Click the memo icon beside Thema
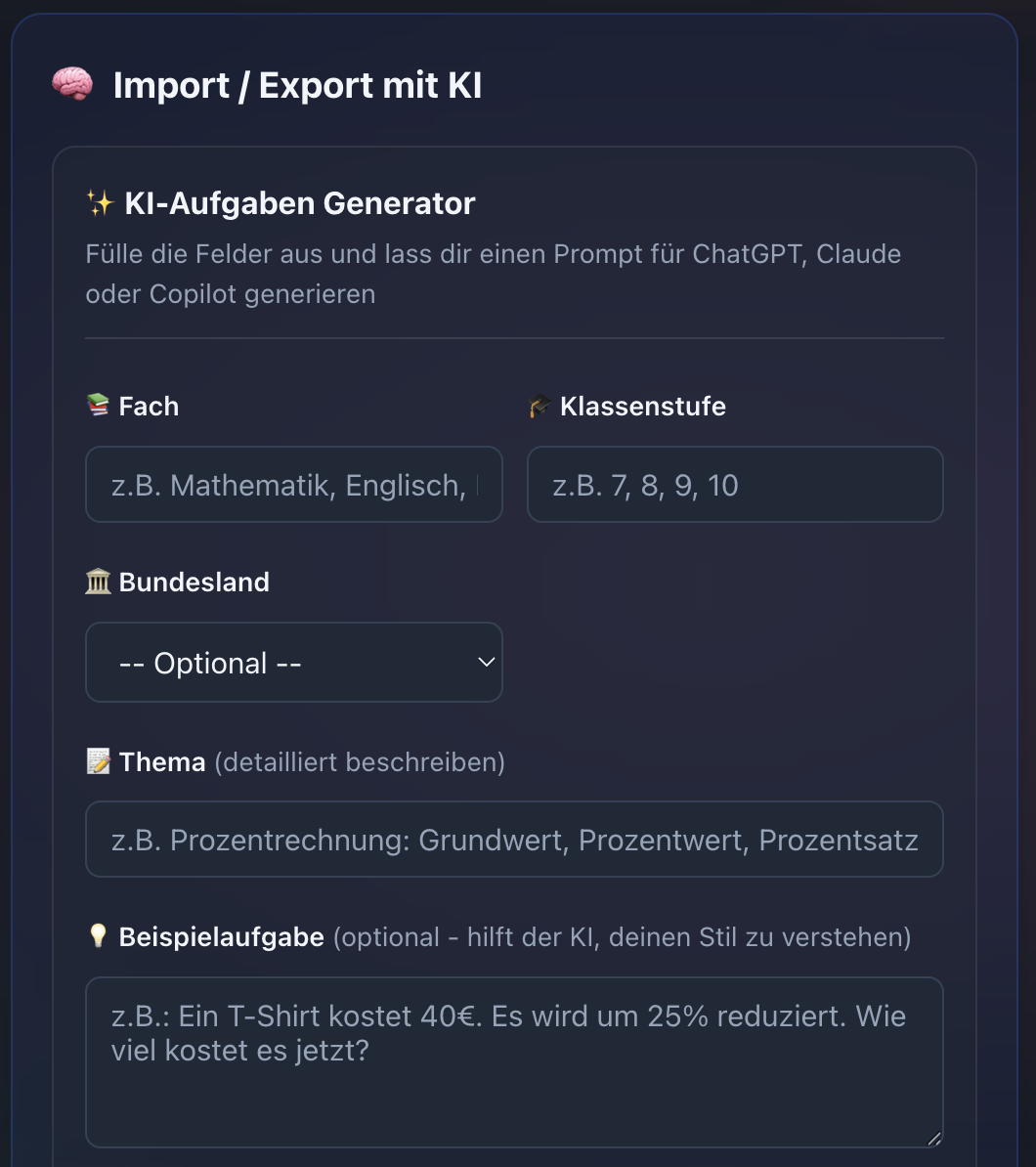Image resolution: width=1036 pixels, height=1167 pixels. [98, 761]
